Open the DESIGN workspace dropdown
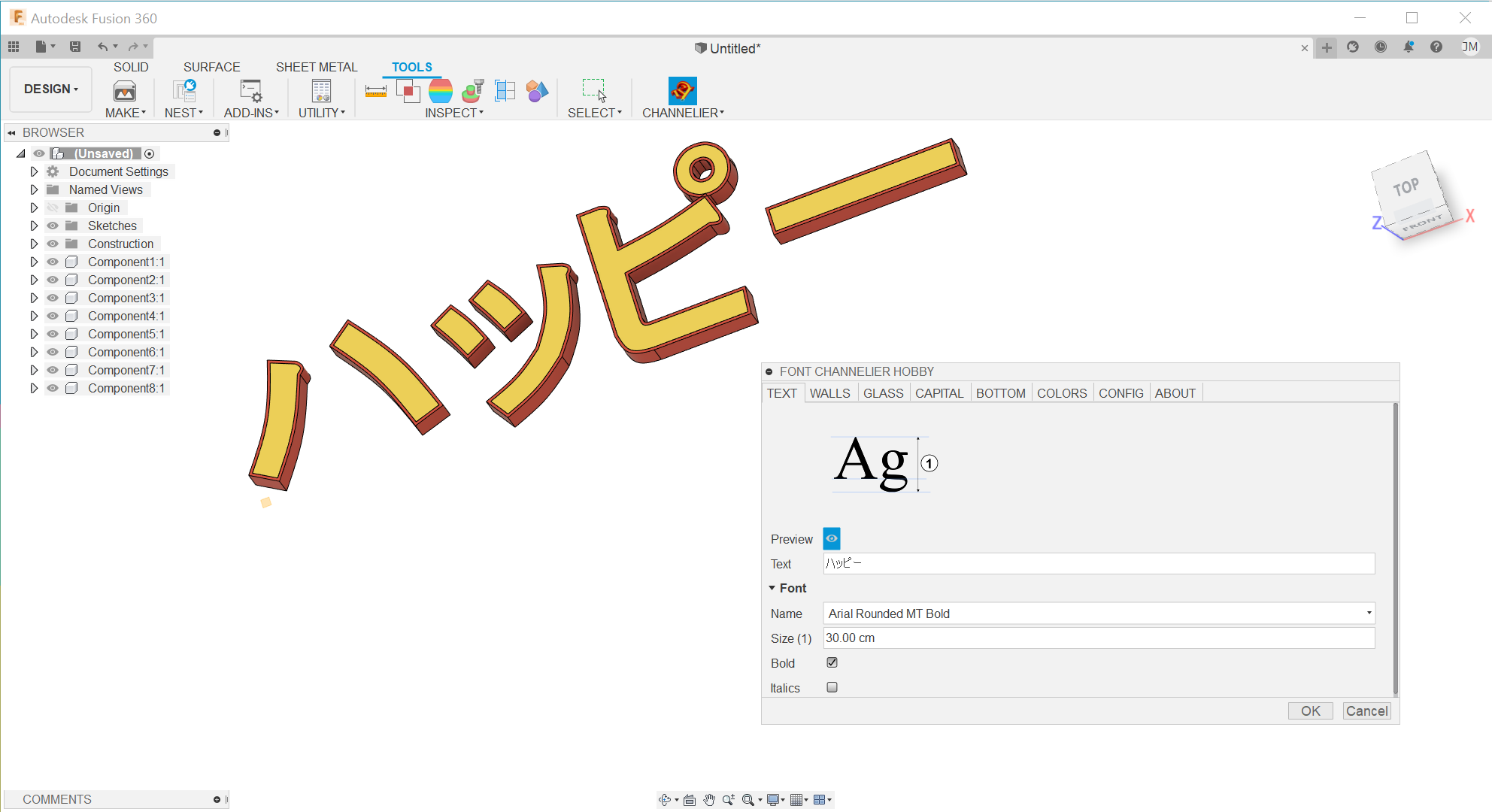 coord(51,89)
